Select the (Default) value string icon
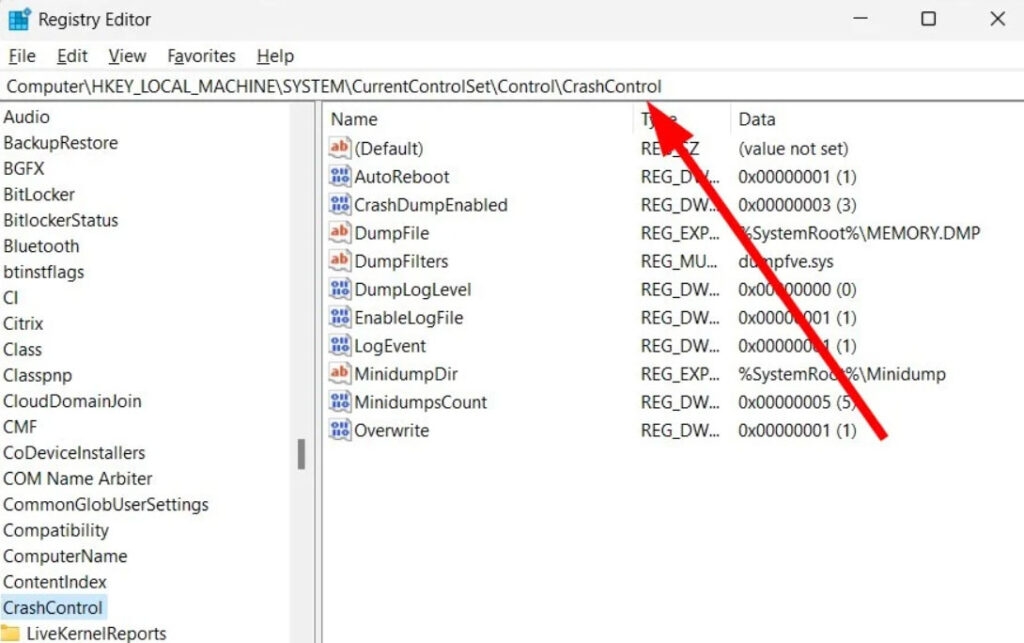Image resolution: width=1024 pixels, height=643 pixels. click(340, 148)
